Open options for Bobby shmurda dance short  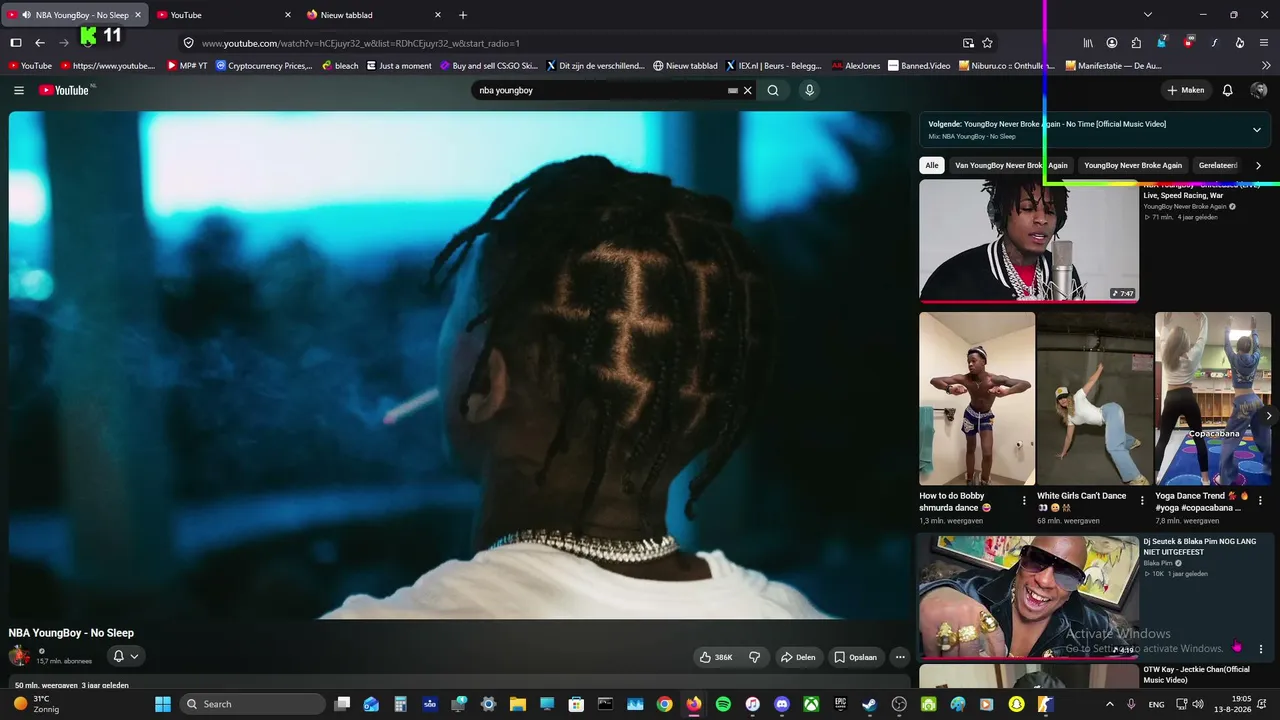point(1024,500)
